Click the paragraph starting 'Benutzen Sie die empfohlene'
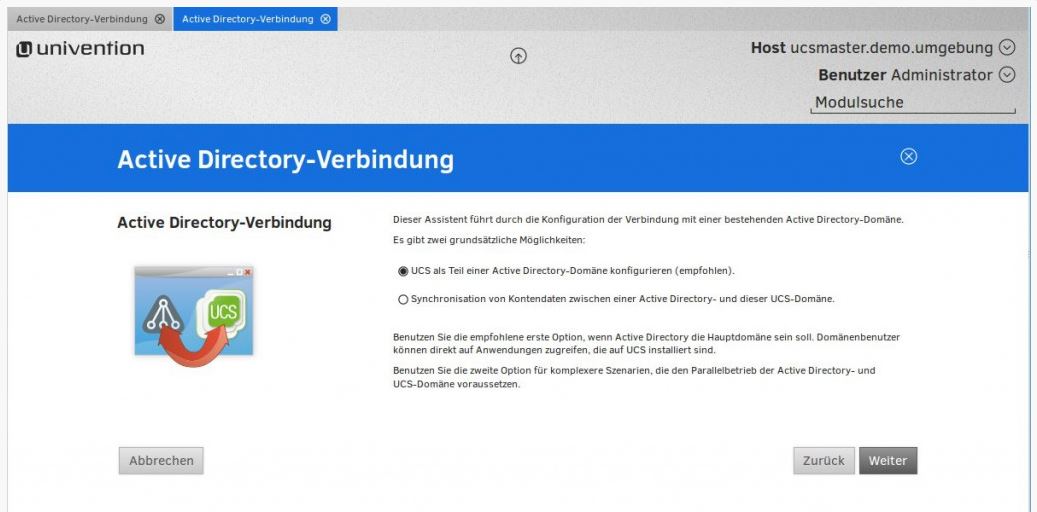 pos(646,343)
